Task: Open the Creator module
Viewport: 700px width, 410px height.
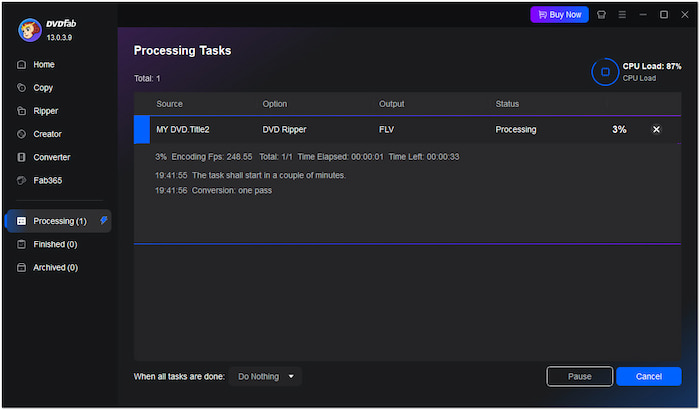Action: tap(47, 134)
